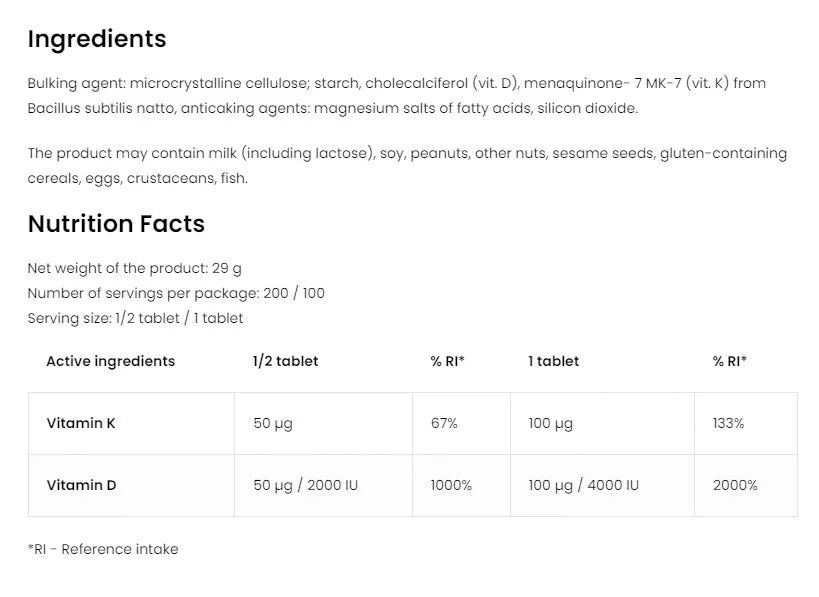Click the Number of servings per package line
This screenshot has width=819, height=597.
(x=176, y=294)
